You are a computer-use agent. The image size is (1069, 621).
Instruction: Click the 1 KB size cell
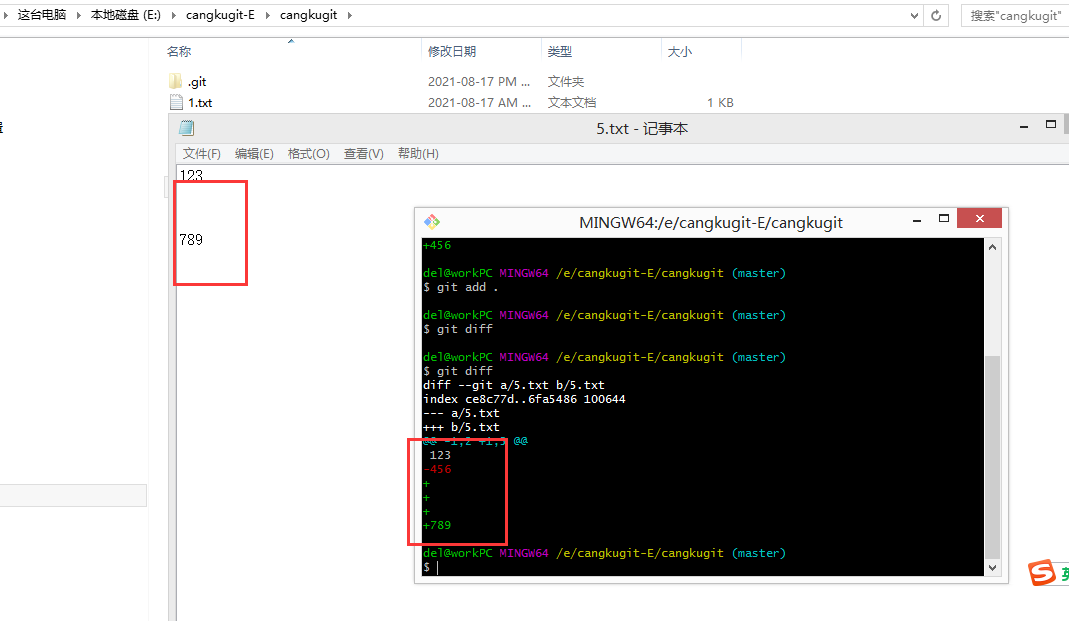720,102
